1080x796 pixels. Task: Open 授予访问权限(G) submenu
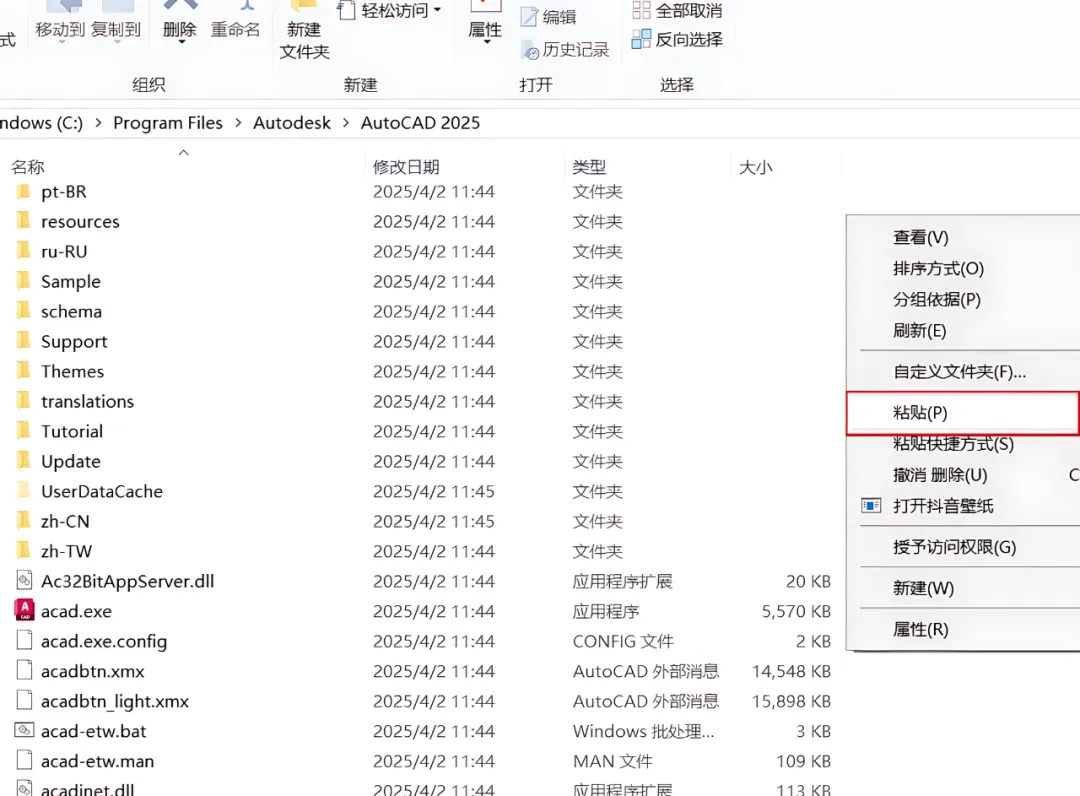(955, 547)
